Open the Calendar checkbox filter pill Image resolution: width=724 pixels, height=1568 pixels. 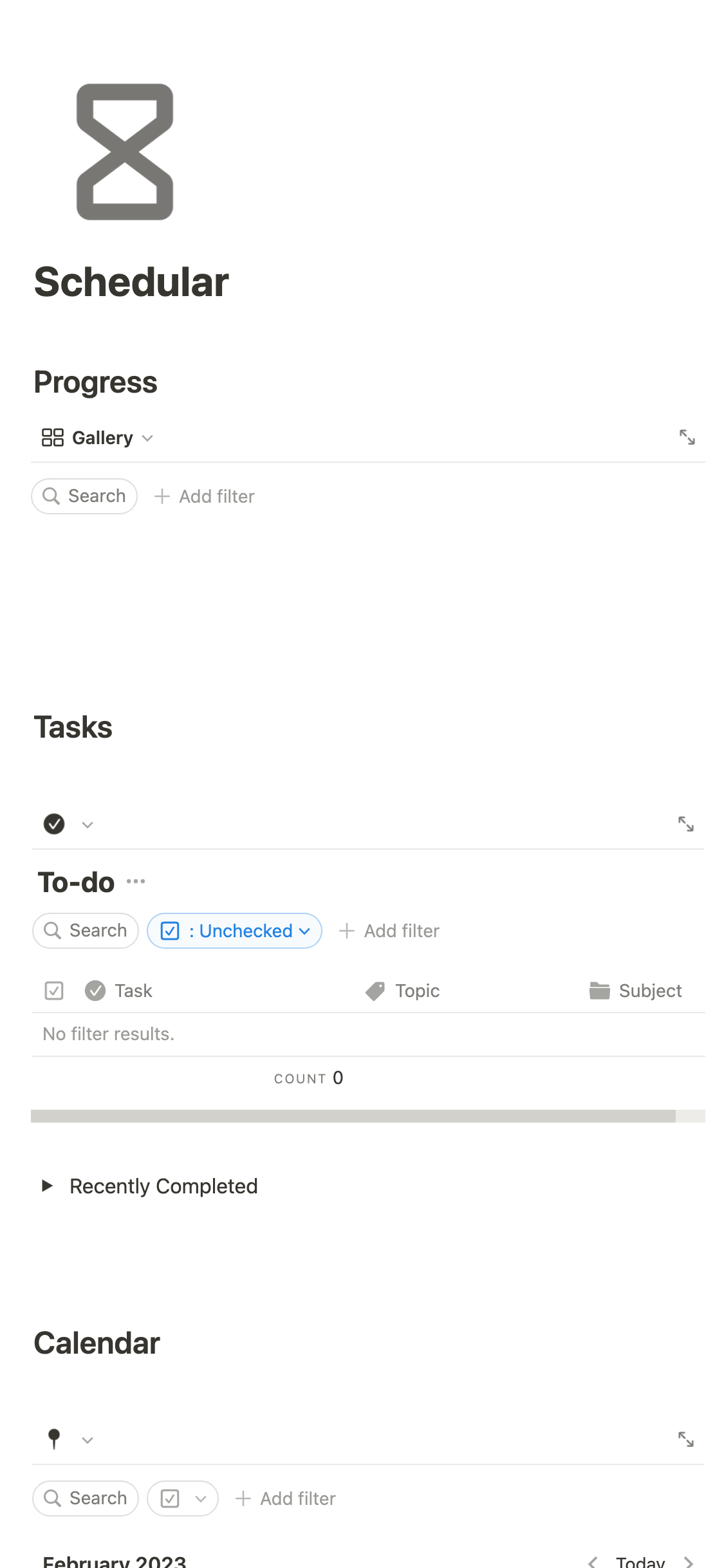click(x=183, y=1498)
